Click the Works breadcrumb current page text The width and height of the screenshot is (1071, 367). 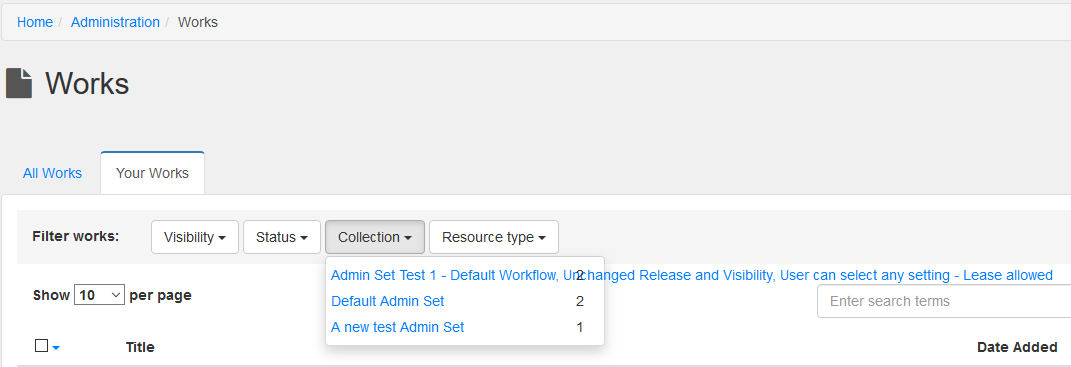click(198, 22)
